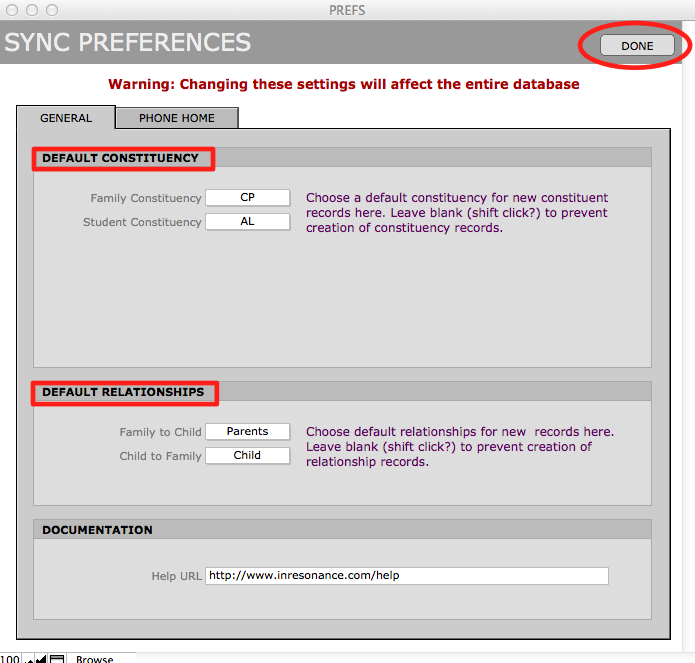Open the Child to Family relationship field
The width and height of the screenshot is (695, 663).
click(x=247, y=456)
